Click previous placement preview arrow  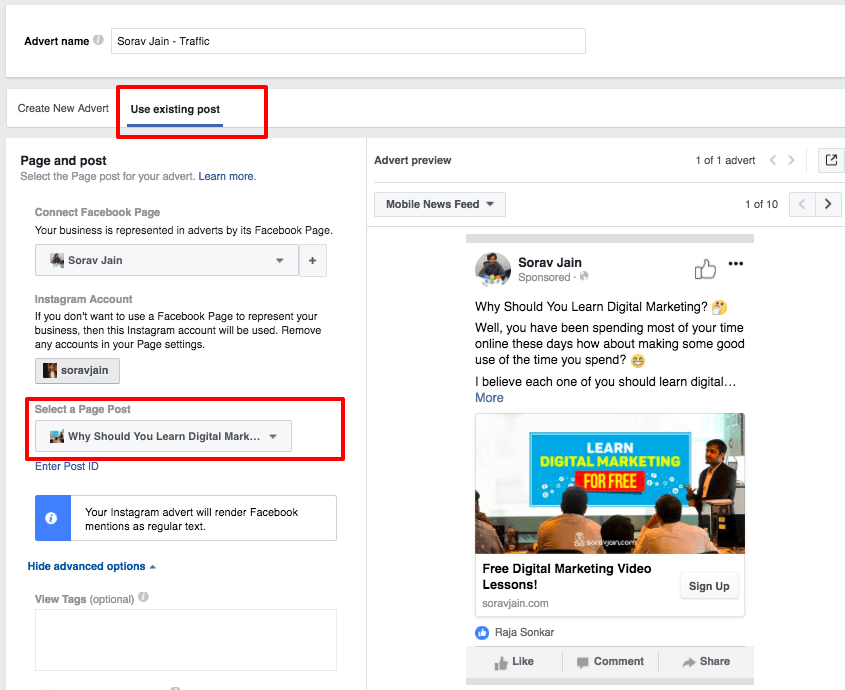(802, 204)
